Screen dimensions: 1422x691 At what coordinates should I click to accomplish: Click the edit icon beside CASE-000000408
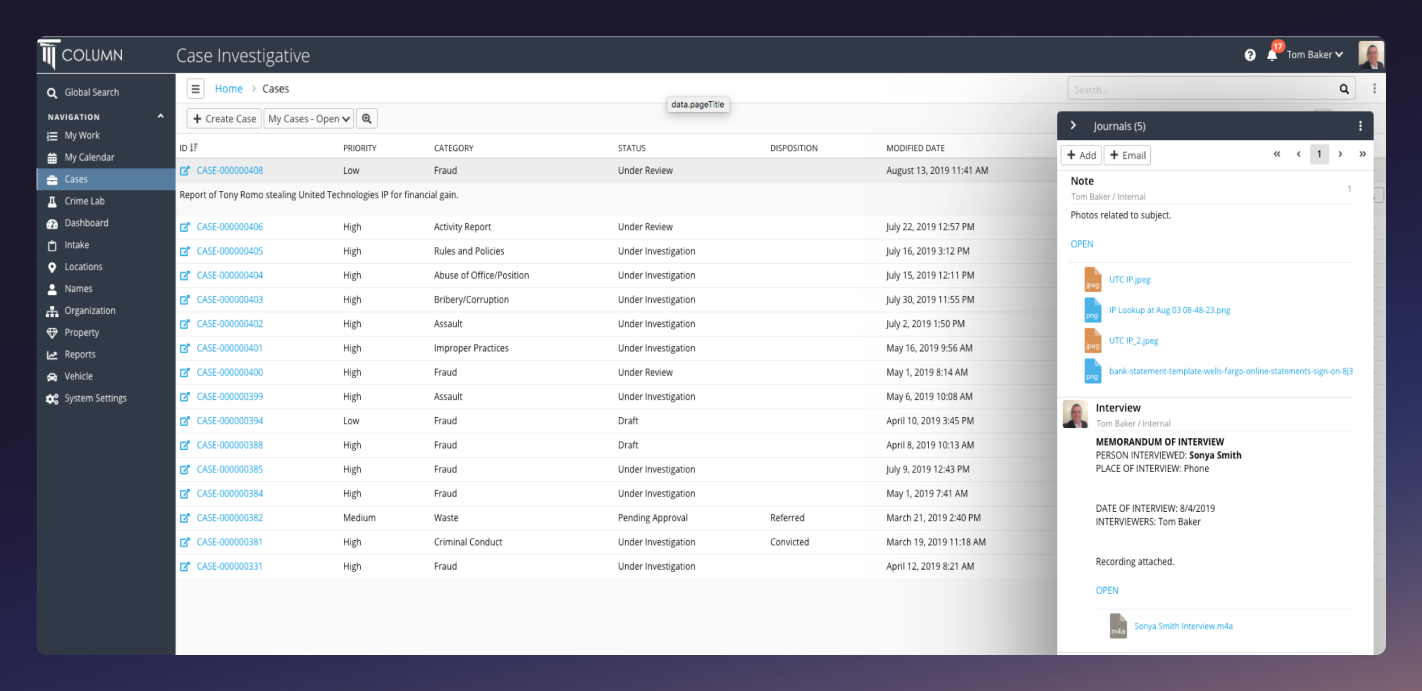[184, 170]
